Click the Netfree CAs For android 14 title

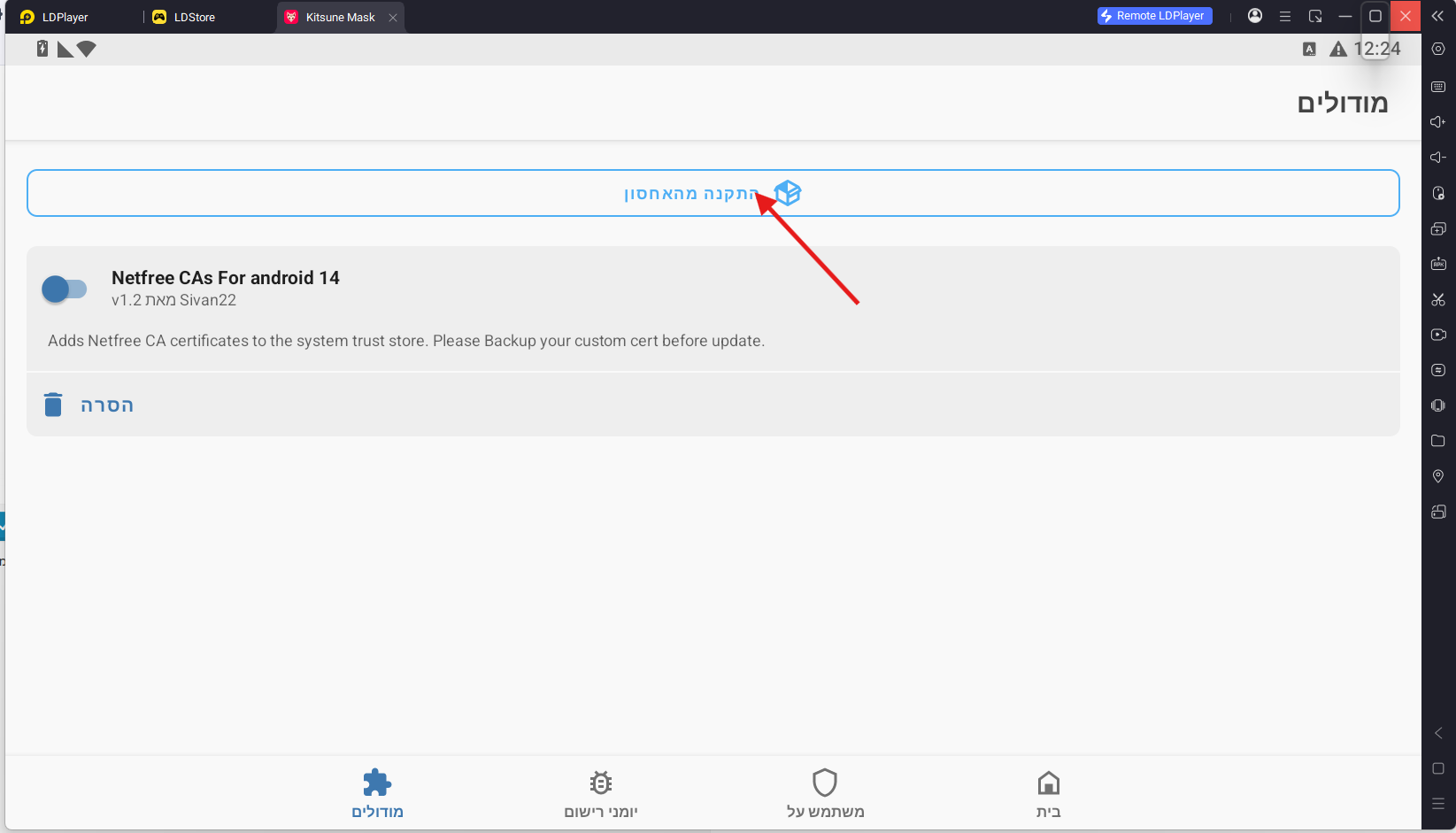(226, 278)
